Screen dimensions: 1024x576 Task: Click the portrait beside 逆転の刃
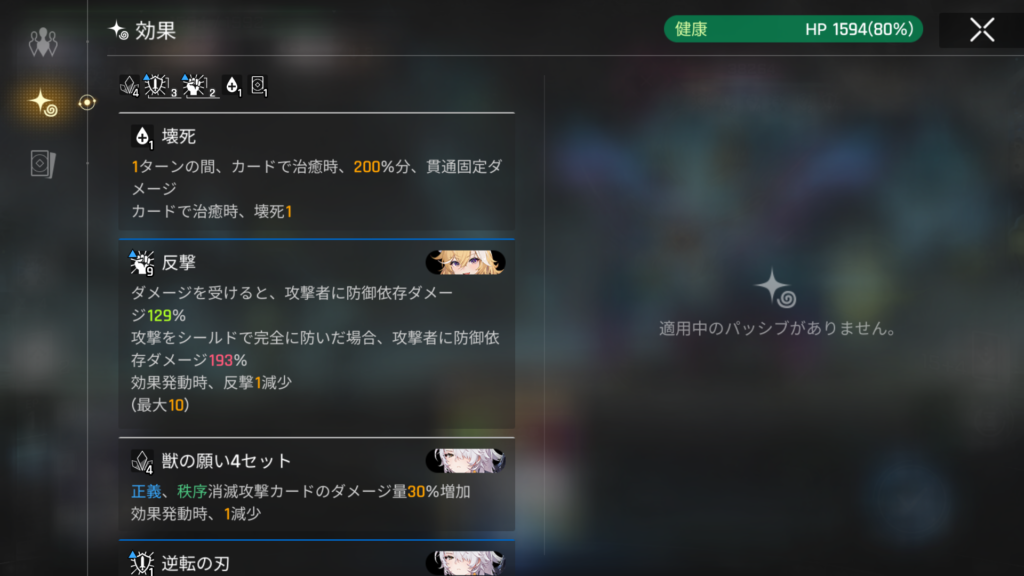466,563
